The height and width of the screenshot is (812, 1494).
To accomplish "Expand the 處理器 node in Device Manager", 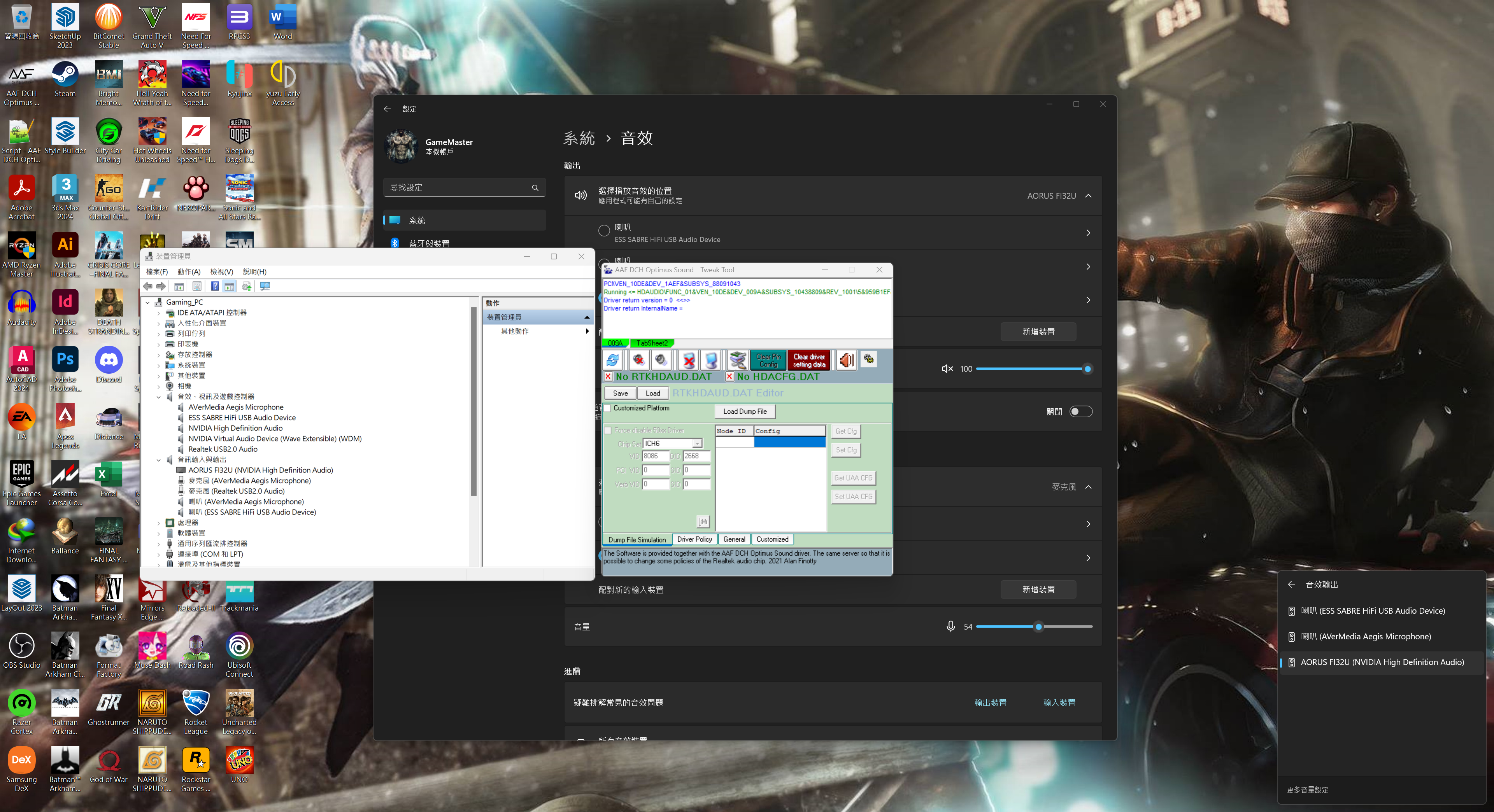I will (x=158, y=523).
